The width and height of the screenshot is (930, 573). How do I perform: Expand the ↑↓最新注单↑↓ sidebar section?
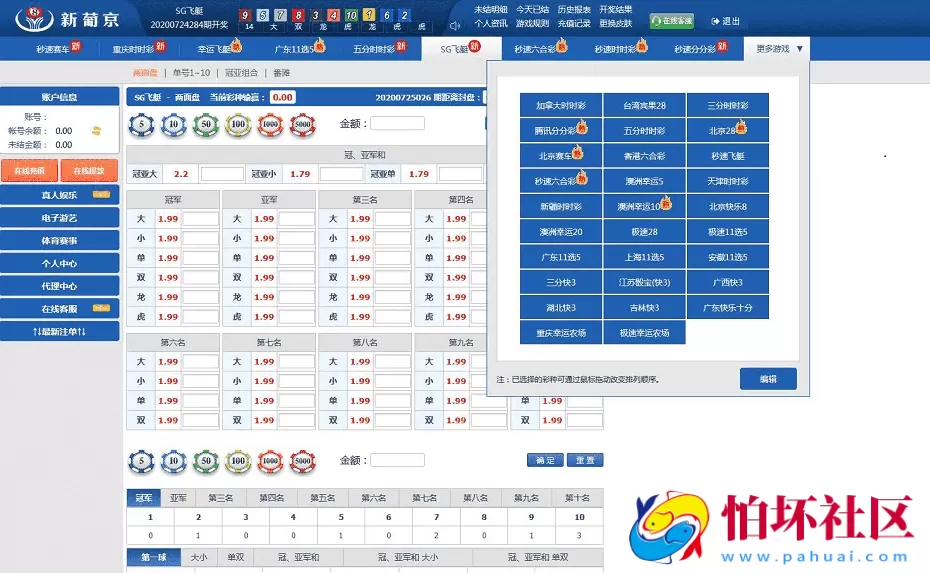point(60,331)
